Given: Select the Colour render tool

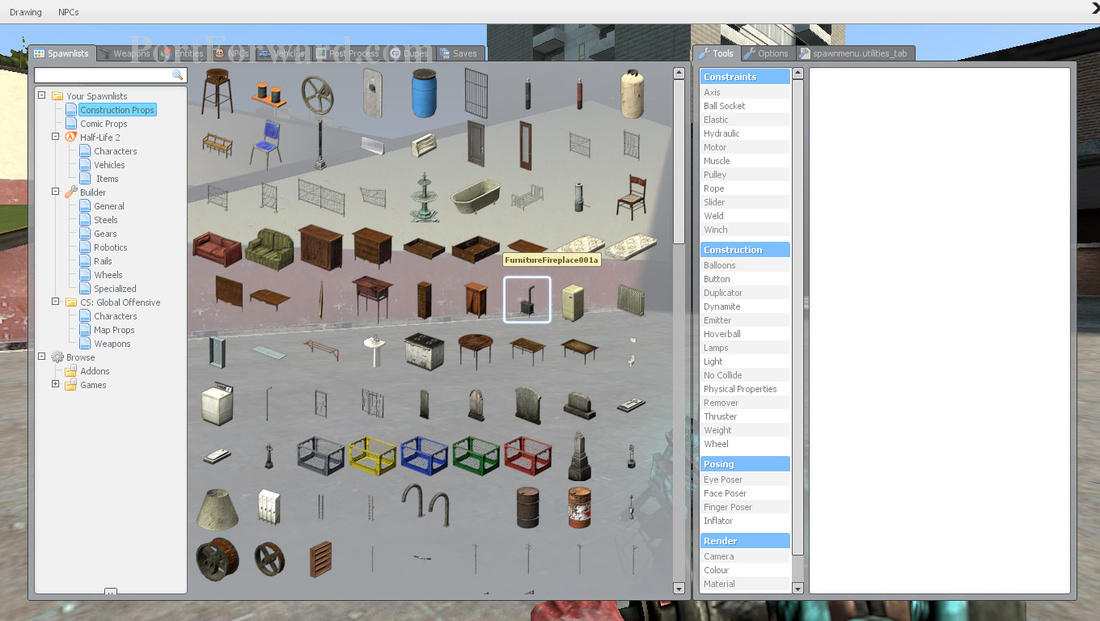Looking at the screenshot, I should click(x=745, y=570).
